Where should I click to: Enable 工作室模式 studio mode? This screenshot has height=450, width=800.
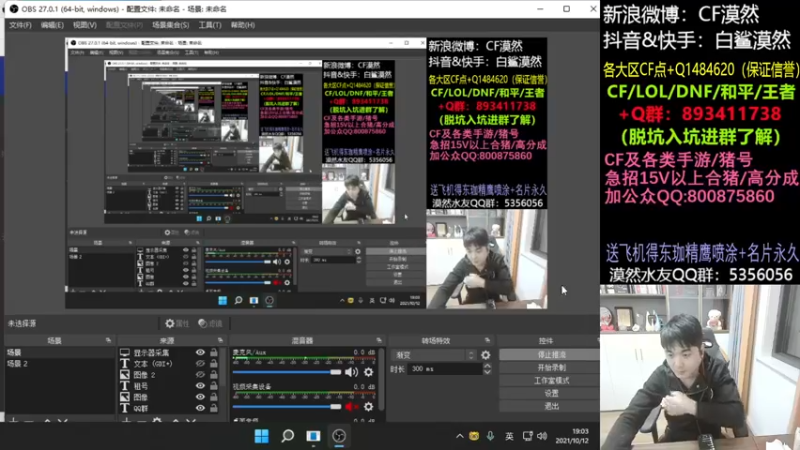click(549, 381)
